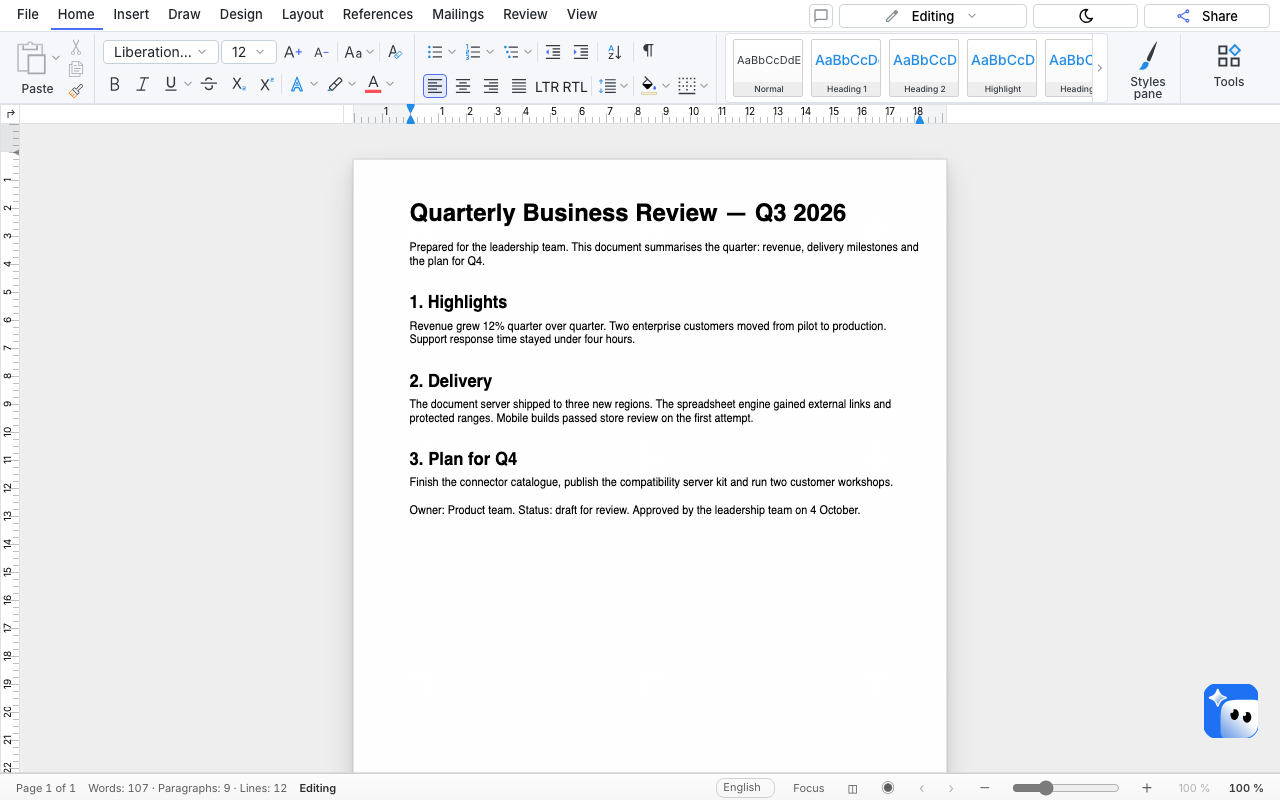This screenshot has height=800, width=1280.
Task: Expand the styles gallery arrow
Action: coord(1100,68)
